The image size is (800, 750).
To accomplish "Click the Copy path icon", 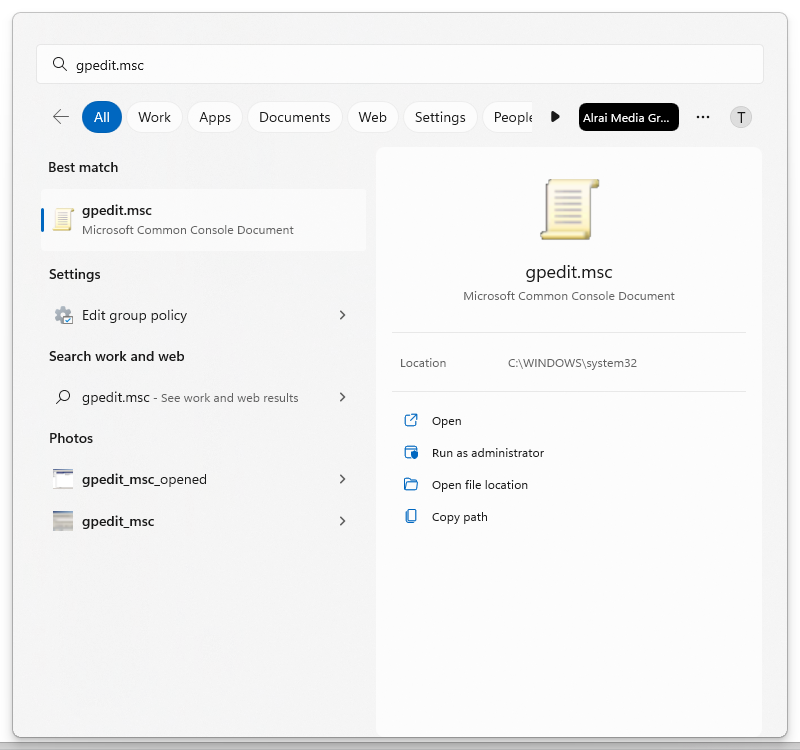I will pyautogui.click(x=410, y=517).
